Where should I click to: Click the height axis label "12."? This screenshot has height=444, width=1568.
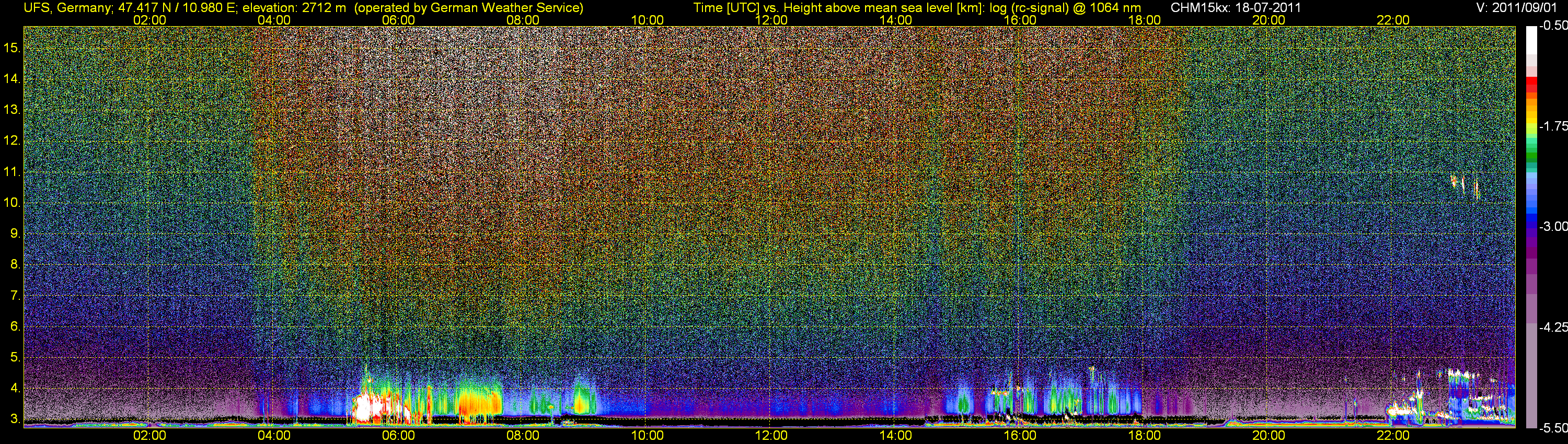(x=12, y=141)
